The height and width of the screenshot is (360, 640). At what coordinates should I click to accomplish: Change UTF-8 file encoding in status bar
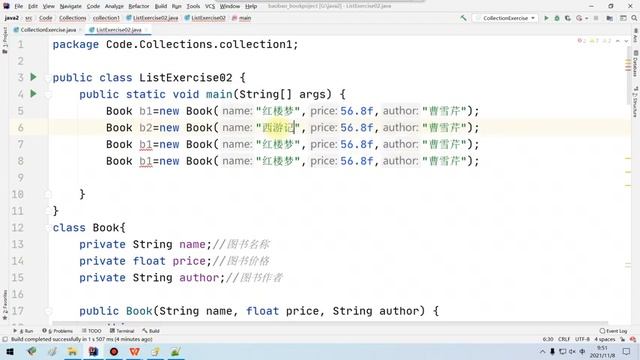582,339
